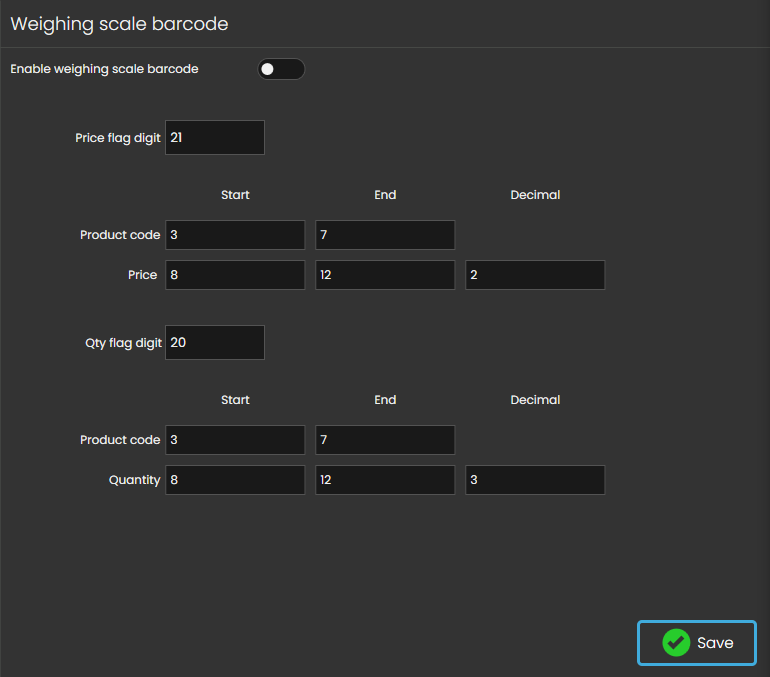Click the 'Quantity' row label

pyautogui.click(x=134, y=480)
